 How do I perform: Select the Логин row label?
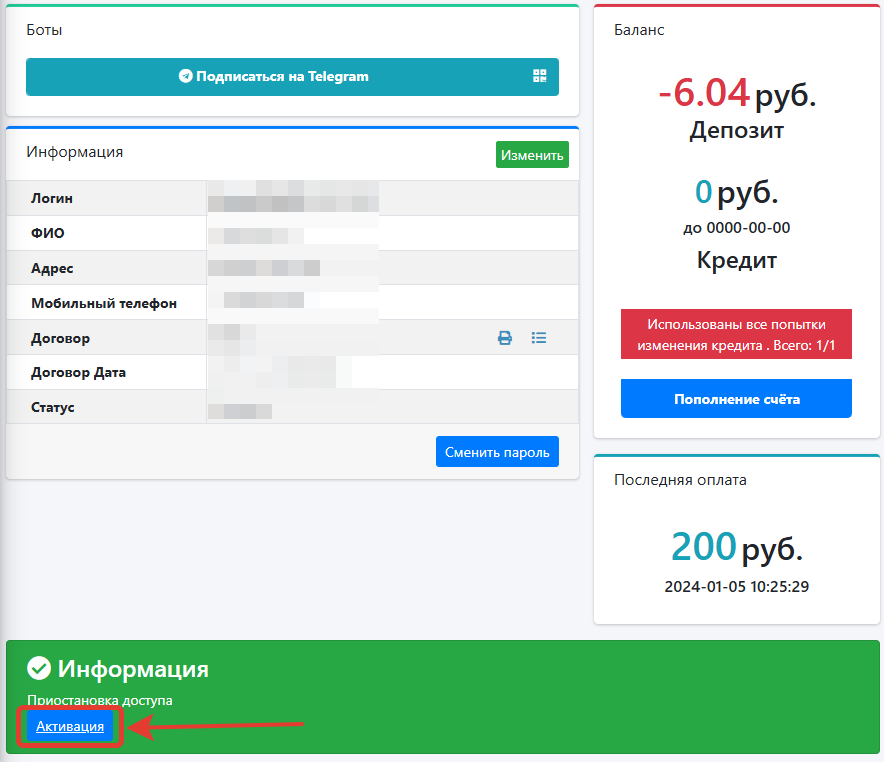pyautogui.click(x=52, y=198)
